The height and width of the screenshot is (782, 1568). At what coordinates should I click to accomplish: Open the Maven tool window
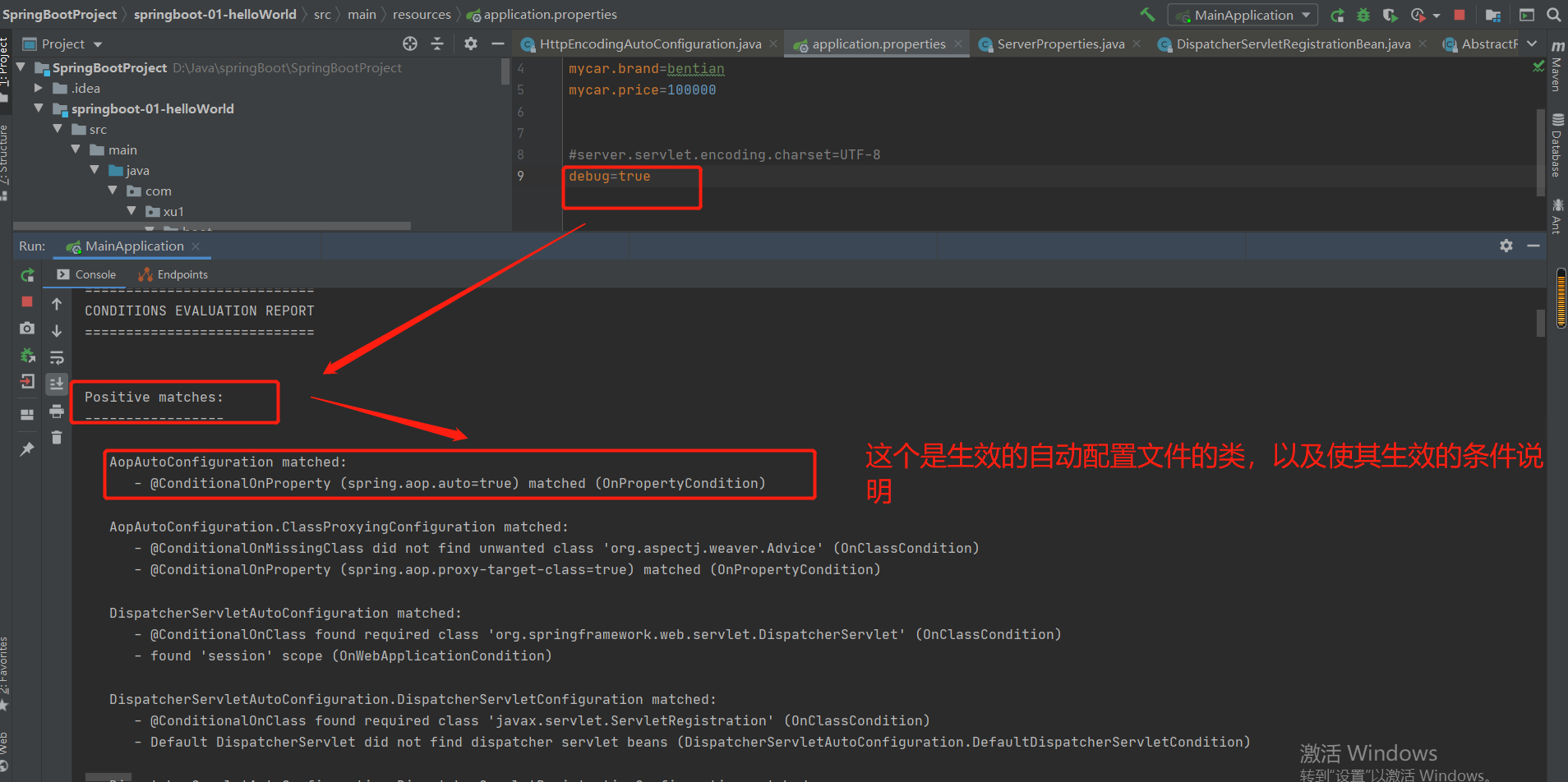point(1556,66)
